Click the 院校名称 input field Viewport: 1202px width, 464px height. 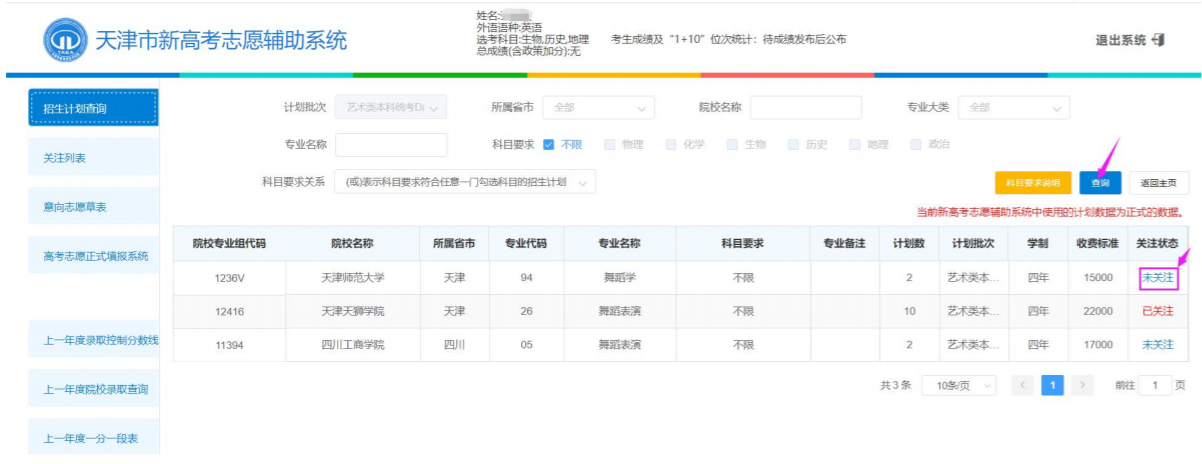(805, 108)
